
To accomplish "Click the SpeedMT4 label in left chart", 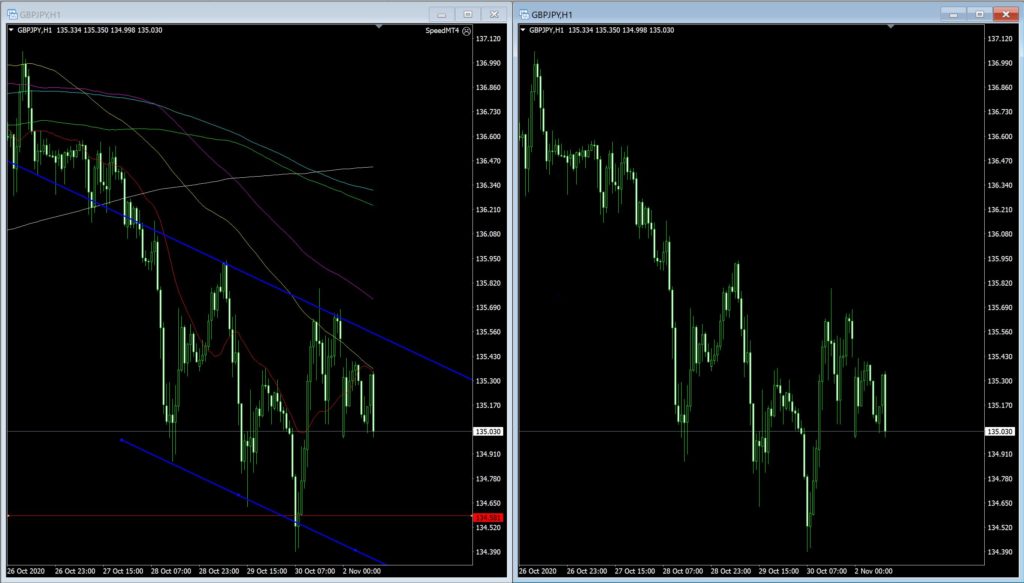I will (440, 31).
